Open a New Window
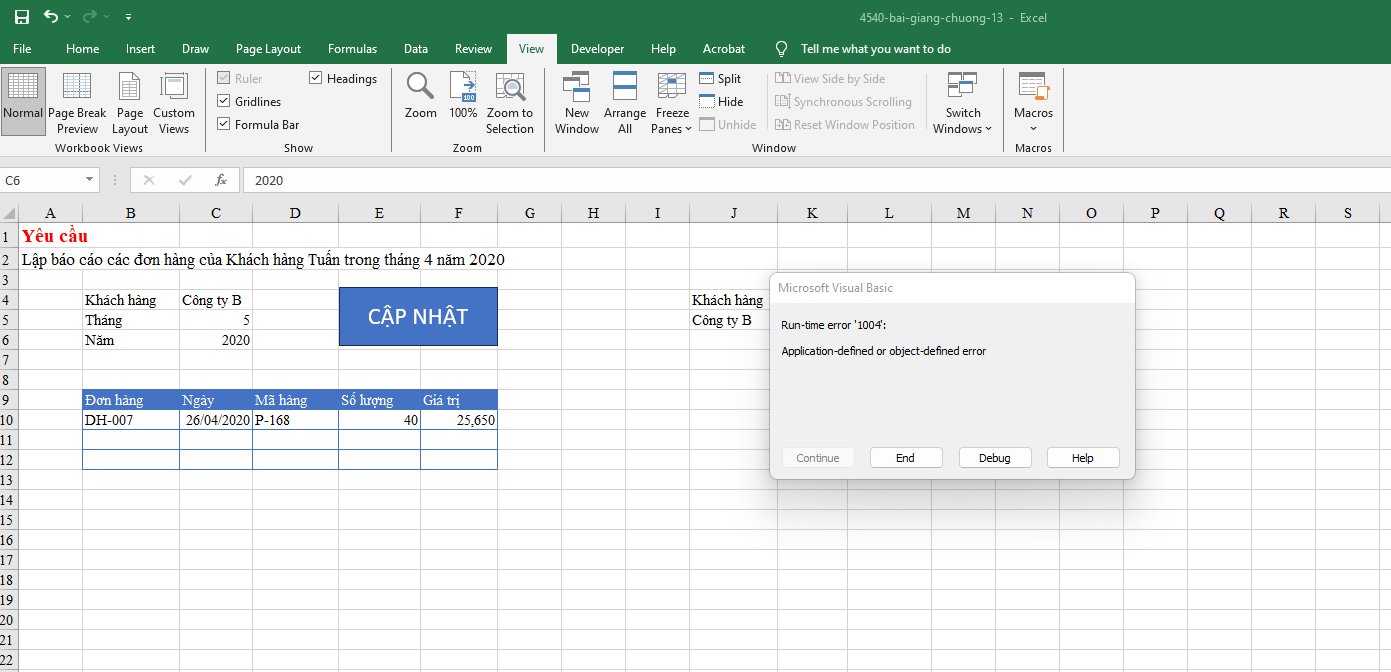 pos(577,103)
